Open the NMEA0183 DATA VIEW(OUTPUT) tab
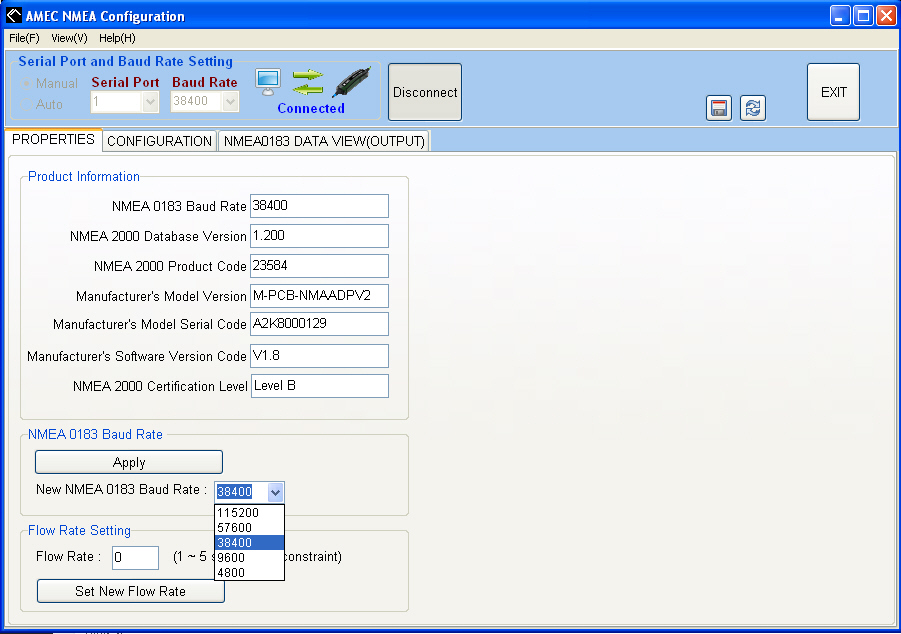Image resolution: width=901 pixels, height=634 pixels. [x=324, y=141]
